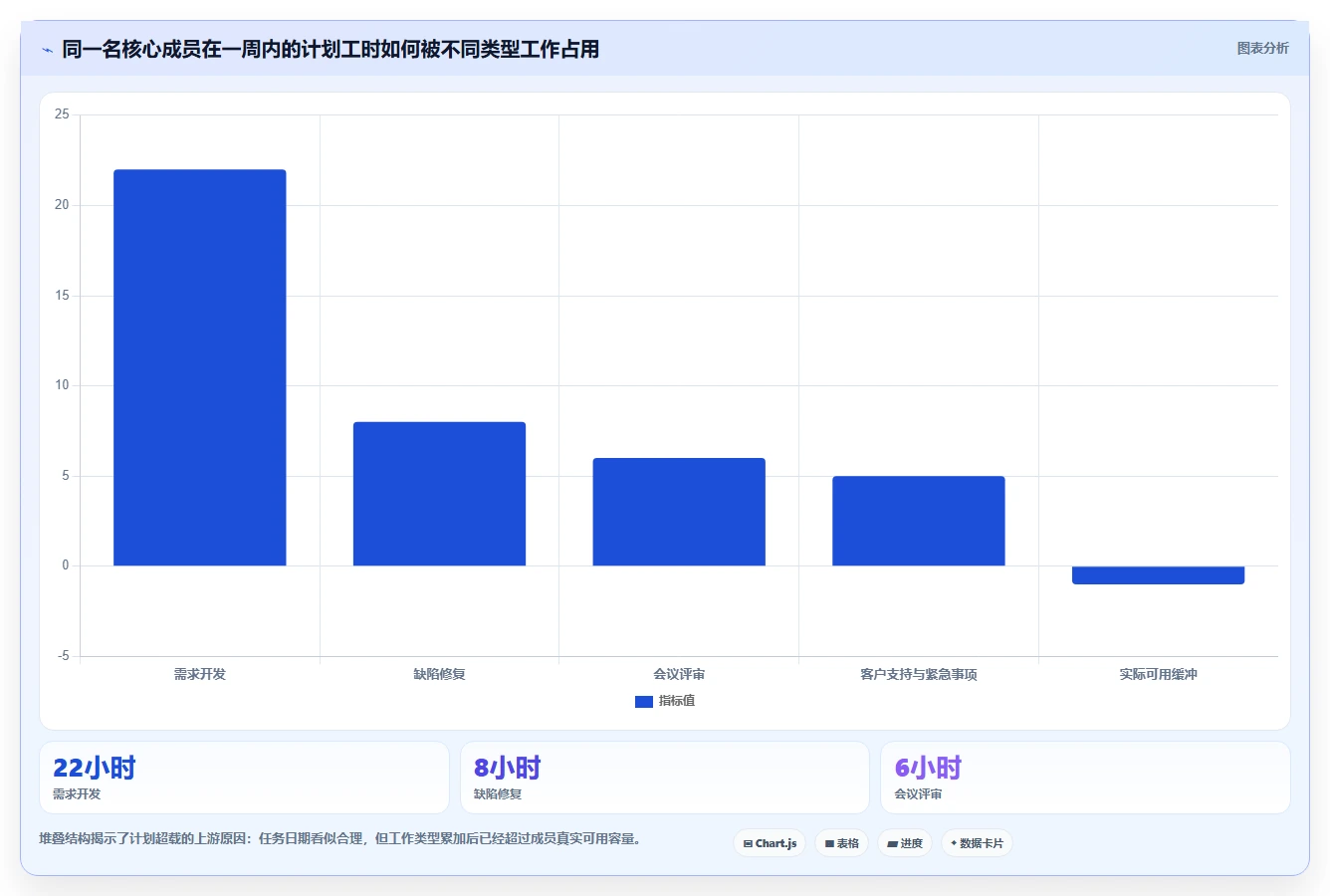This screenshot has height=896, width=1330.
Task: Click the footer note starting 堆叠结构揭示了
Action: point(341,839)
